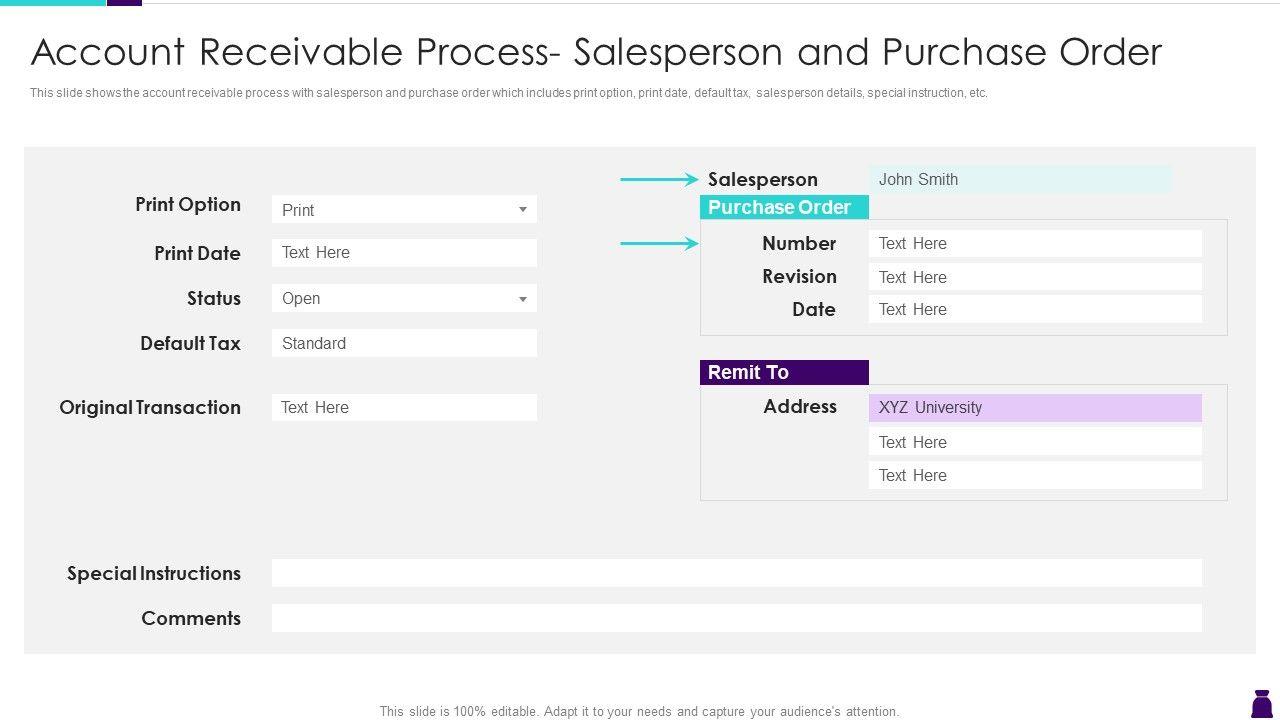1280x720 pixels.
Task: Click the third Remit To address line
Action: click(x=1035, y=475)
